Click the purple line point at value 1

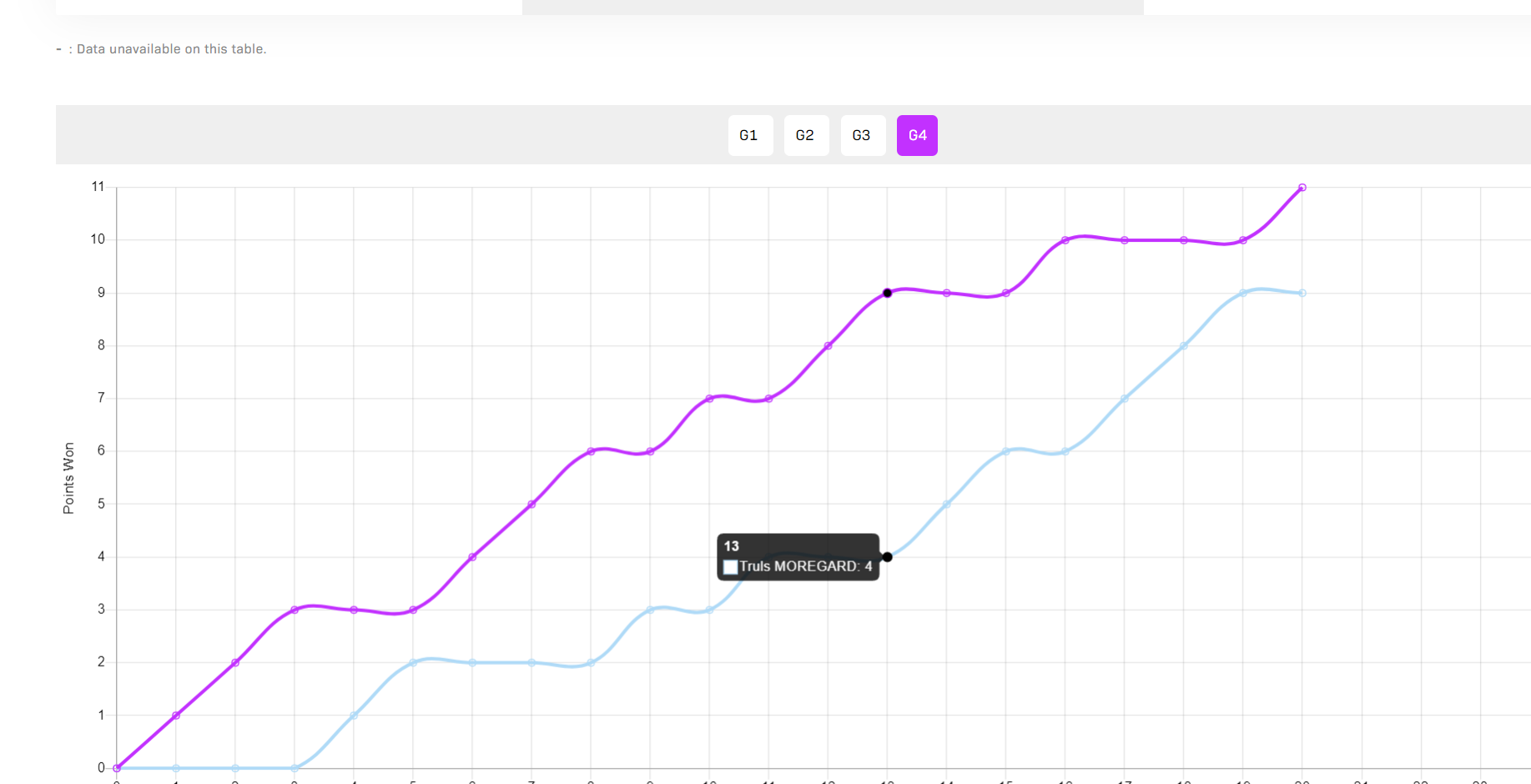(176, 715)
